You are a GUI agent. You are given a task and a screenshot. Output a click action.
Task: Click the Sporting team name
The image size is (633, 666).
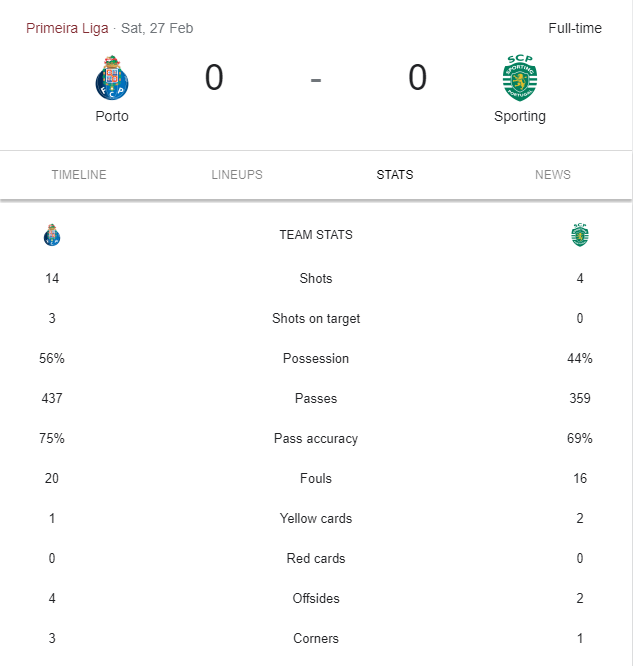coord(520,116)
